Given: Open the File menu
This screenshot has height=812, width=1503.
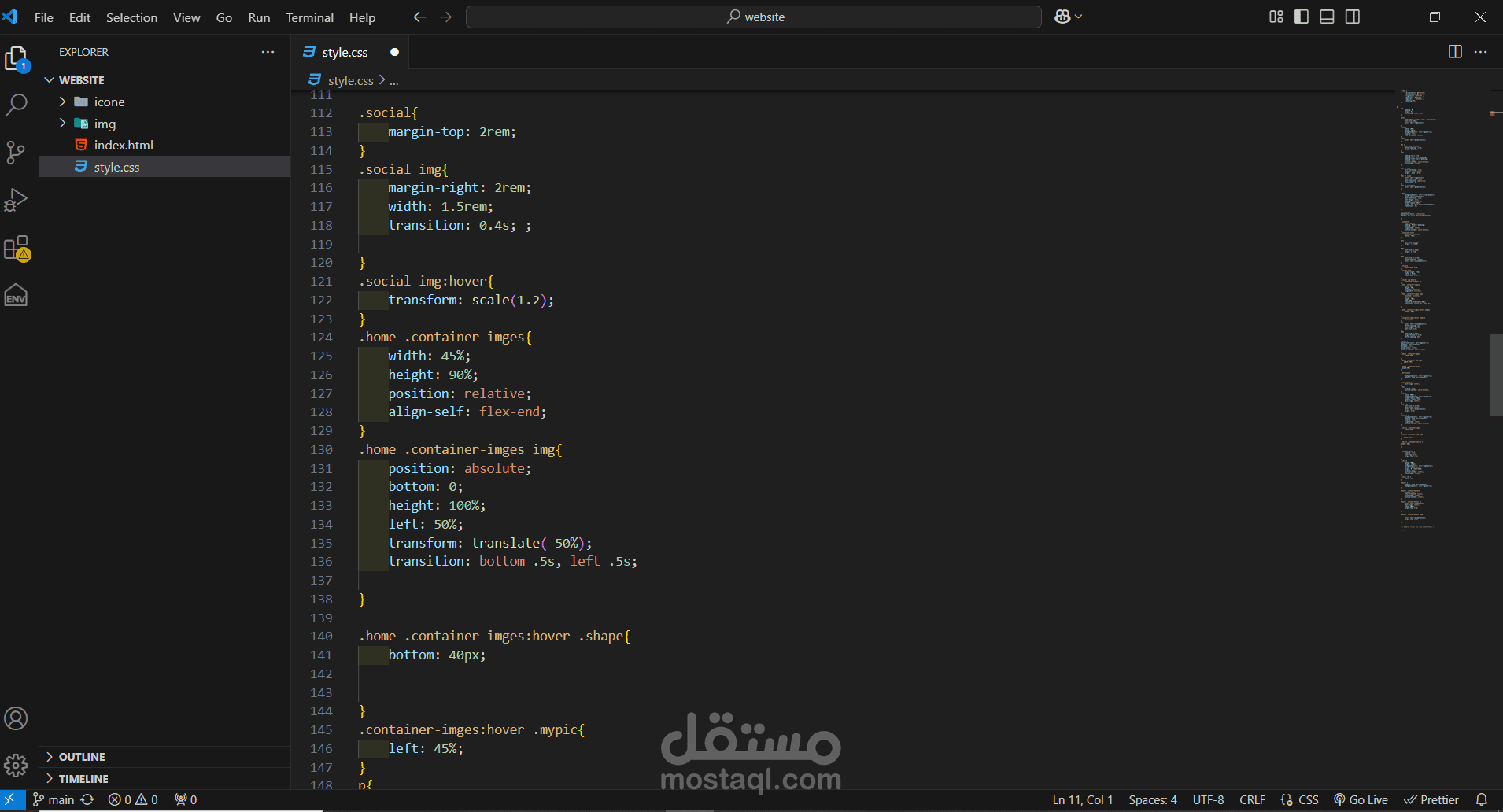Looking at the screenshot, I should (44, 17).
